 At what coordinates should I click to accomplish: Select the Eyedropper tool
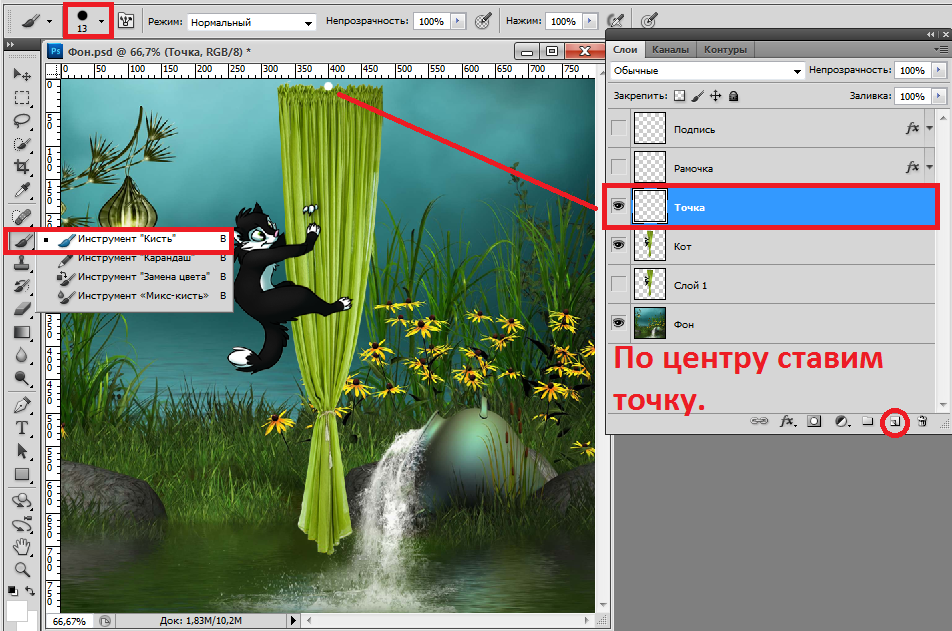(x=22, y=191)
